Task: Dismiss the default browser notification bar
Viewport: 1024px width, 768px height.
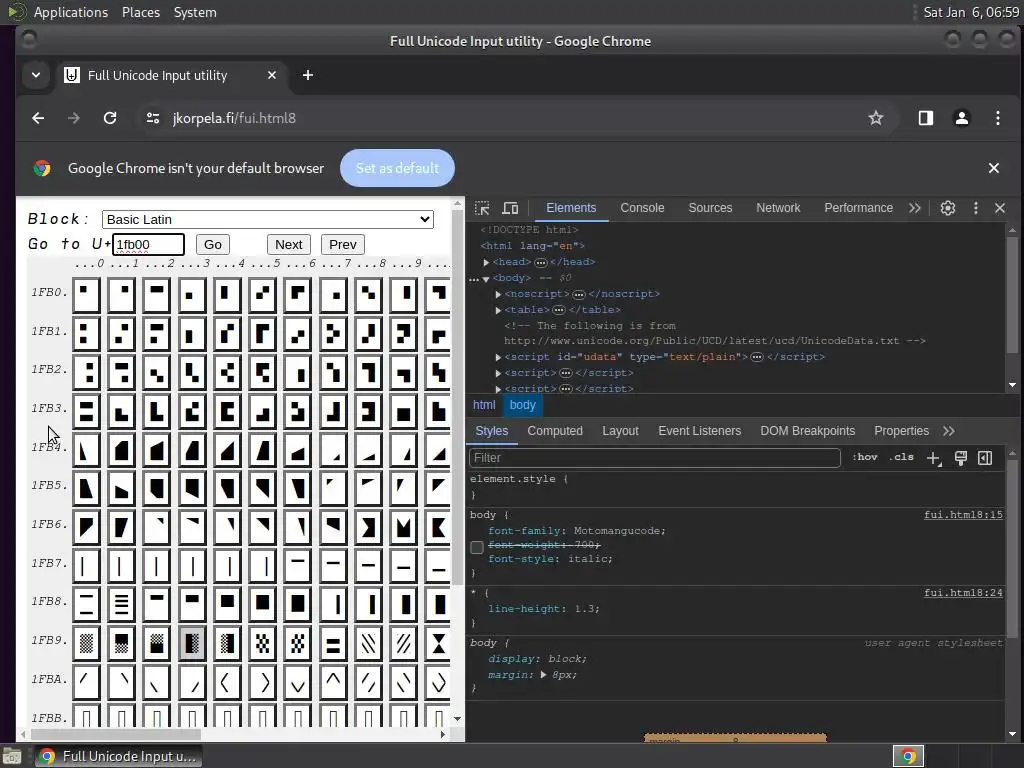Action: tap(993, 168)
